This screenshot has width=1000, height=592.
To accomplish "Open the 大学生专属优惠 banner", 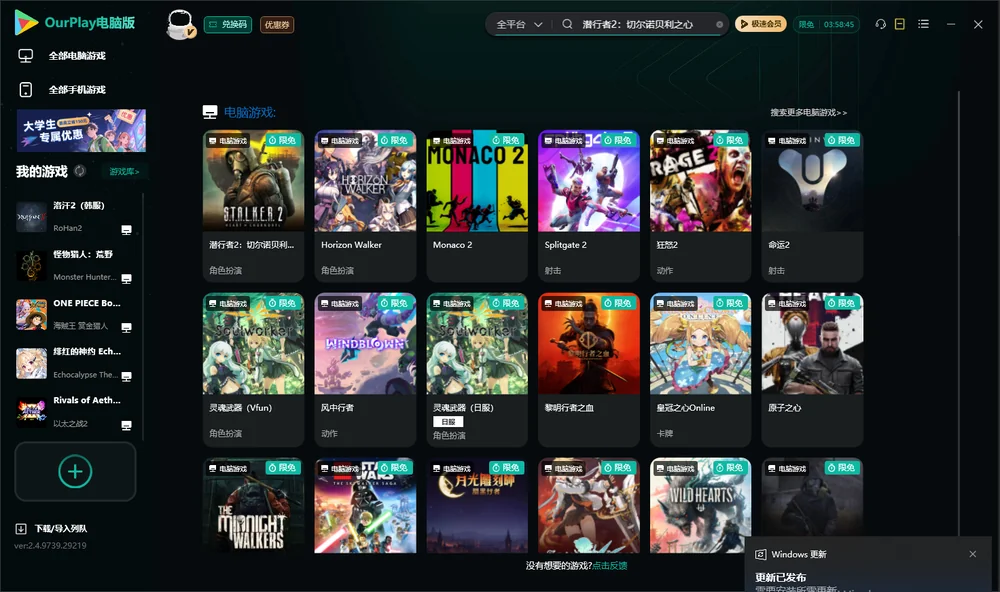I will click(81, 131).
